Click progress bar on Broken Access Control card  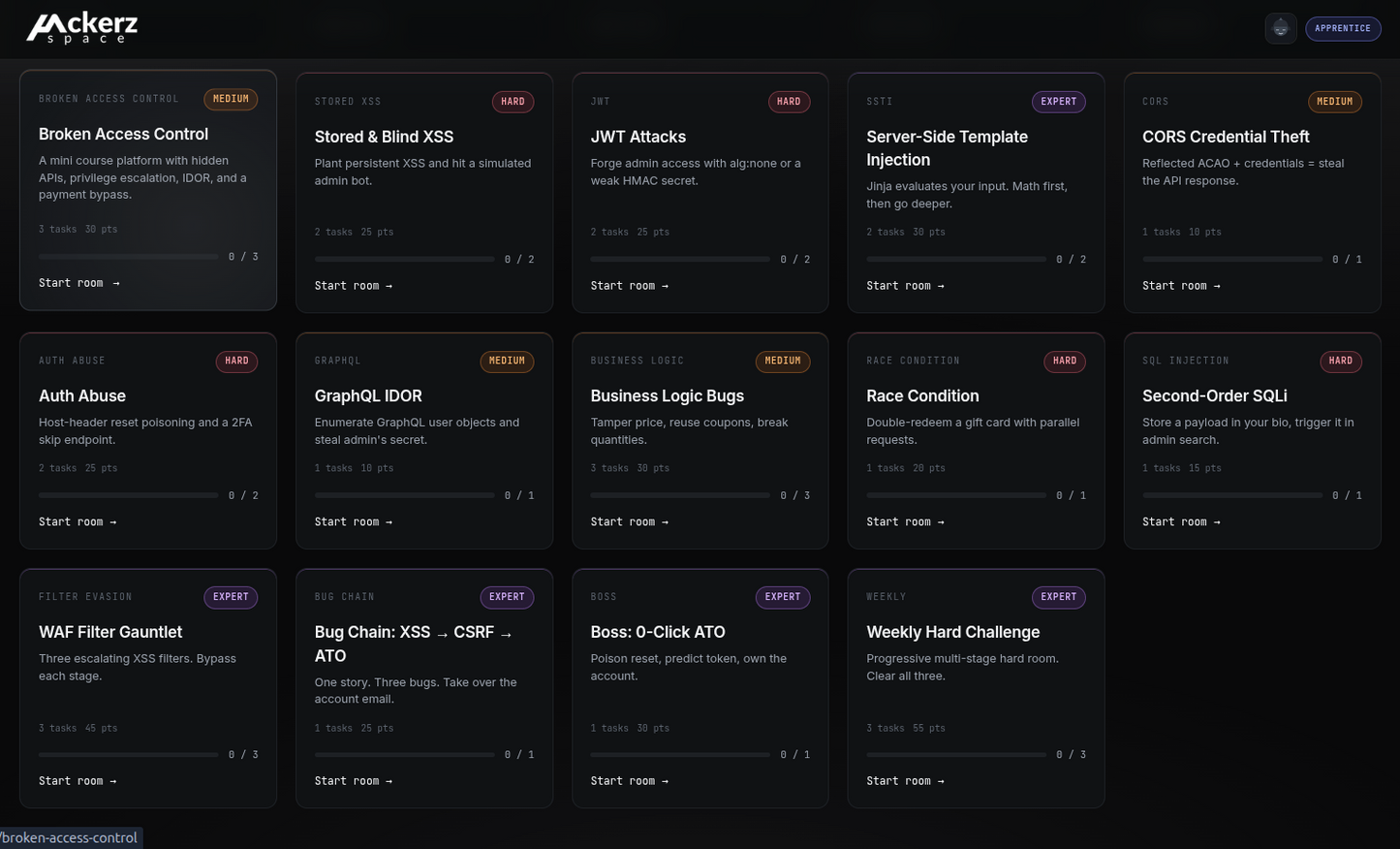[x=129, y=257]
